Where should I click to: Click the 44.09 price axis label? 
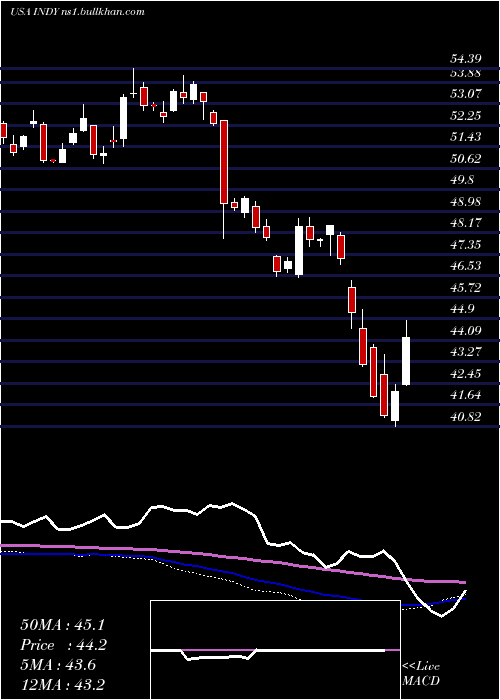[x=465, y=331]
